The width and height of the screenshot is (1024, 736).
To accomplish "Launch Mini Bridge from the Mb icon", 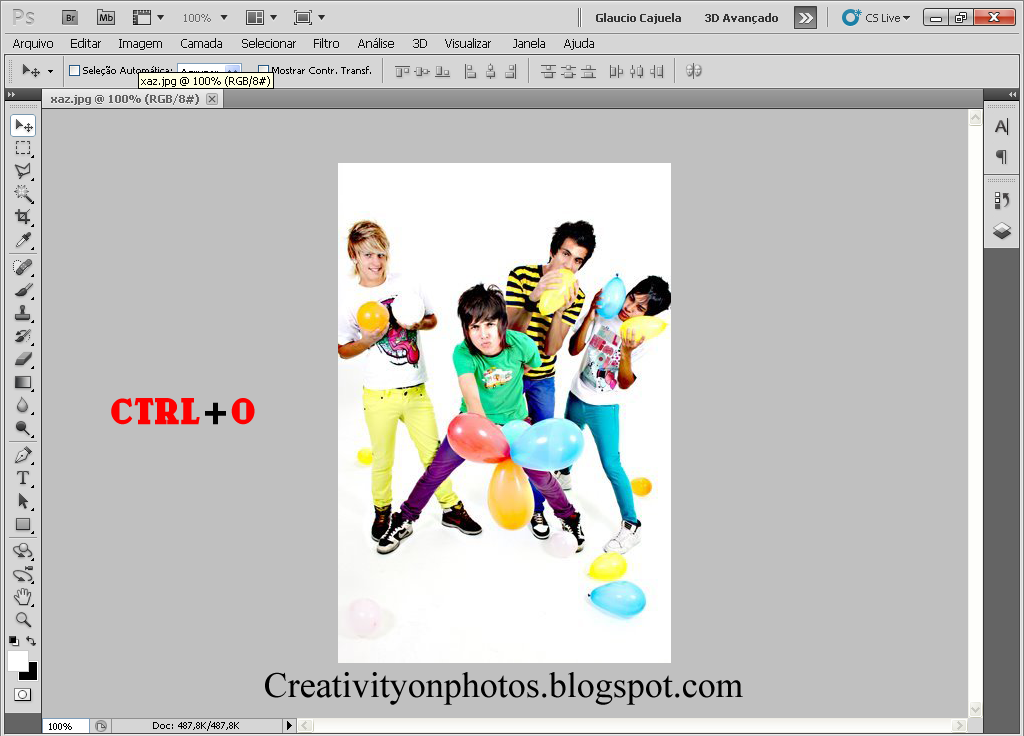I will point(106,18).
